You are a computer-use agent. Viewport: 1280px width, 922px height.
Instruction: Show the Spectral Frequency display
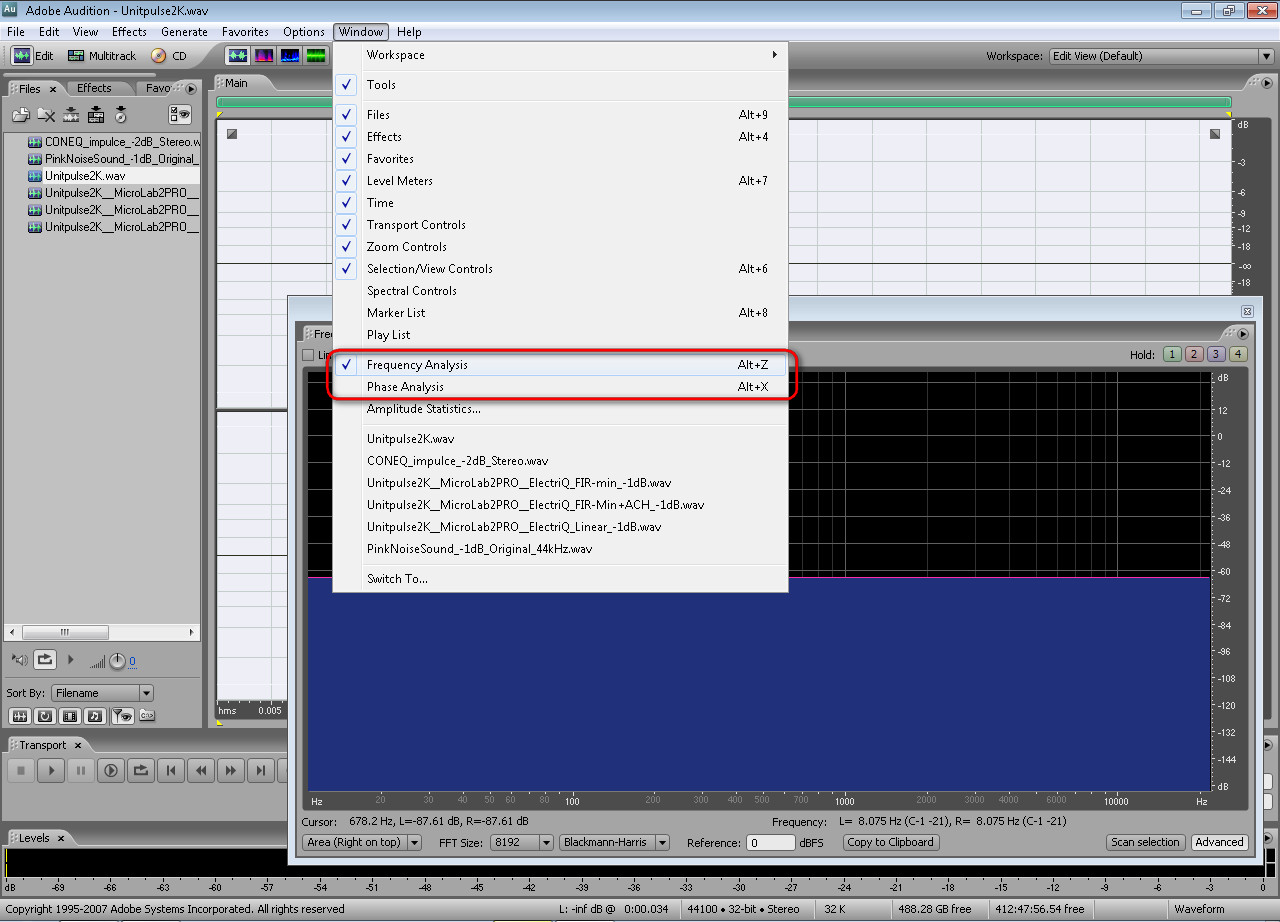[264, 56]
